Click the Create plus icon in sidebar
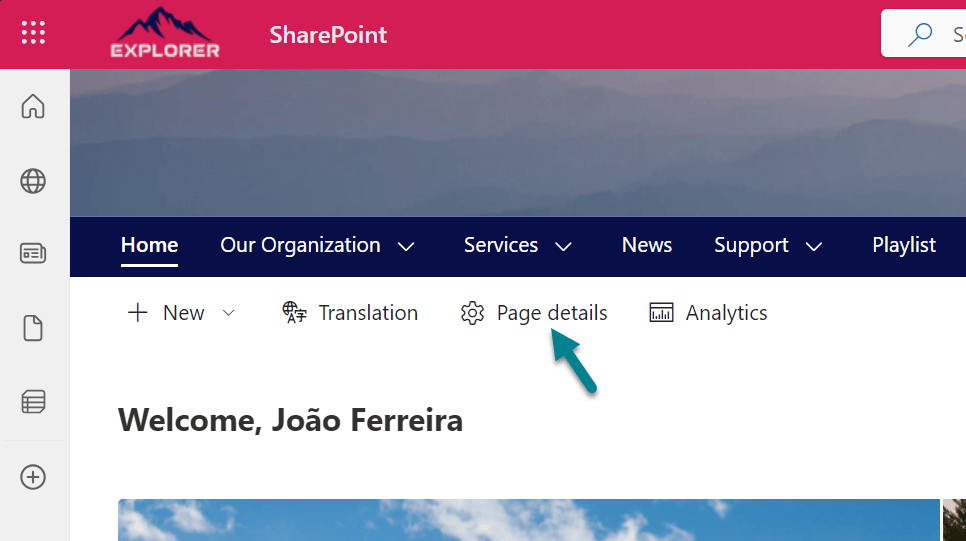 [33, 477]
